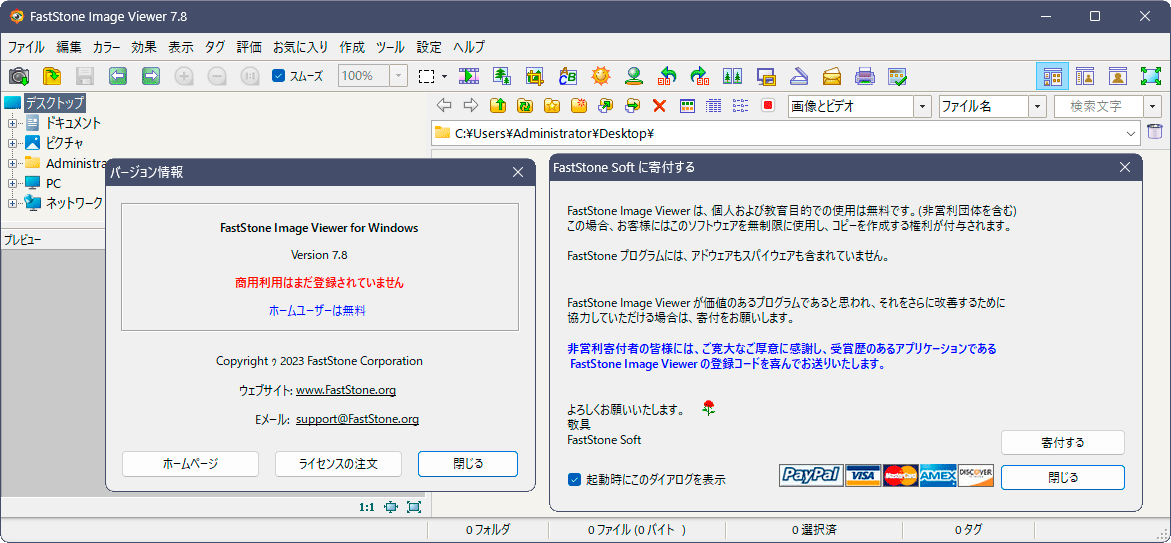The height and width of the screenshot is (543, 1171).
Task: Expand the folder path dropdown
Action: pos(1131,133)
